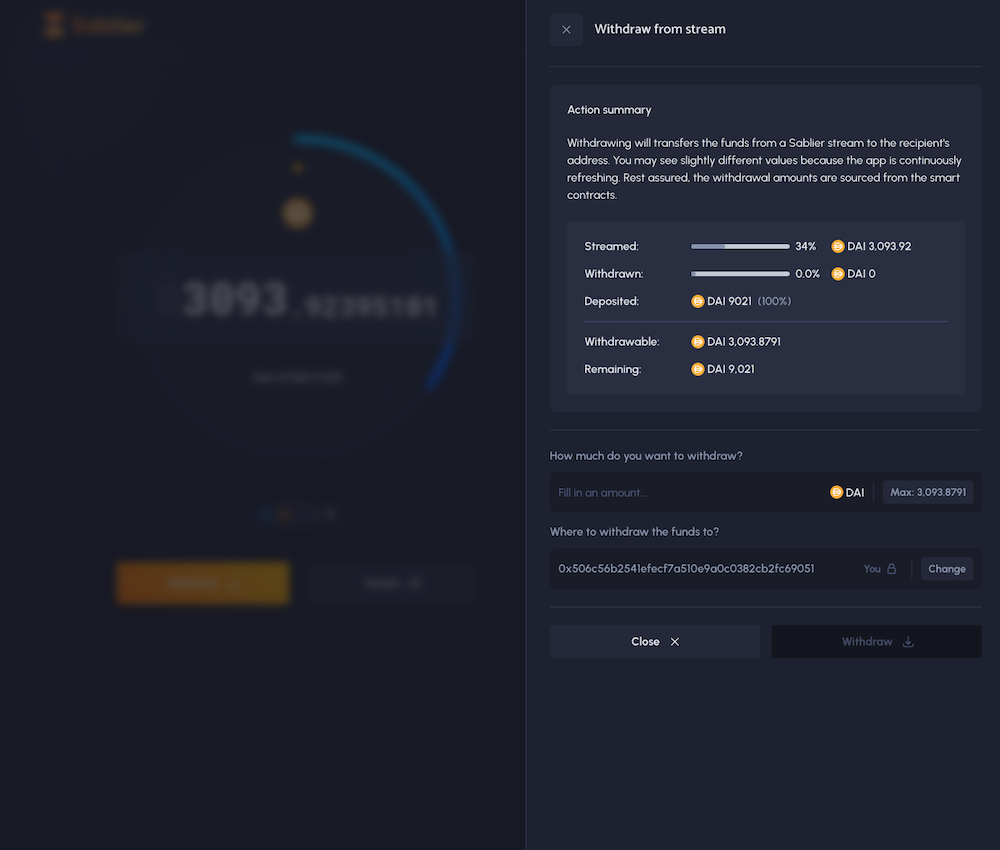Click the Withdrawn 0.0% progress bar

[740, 273]
